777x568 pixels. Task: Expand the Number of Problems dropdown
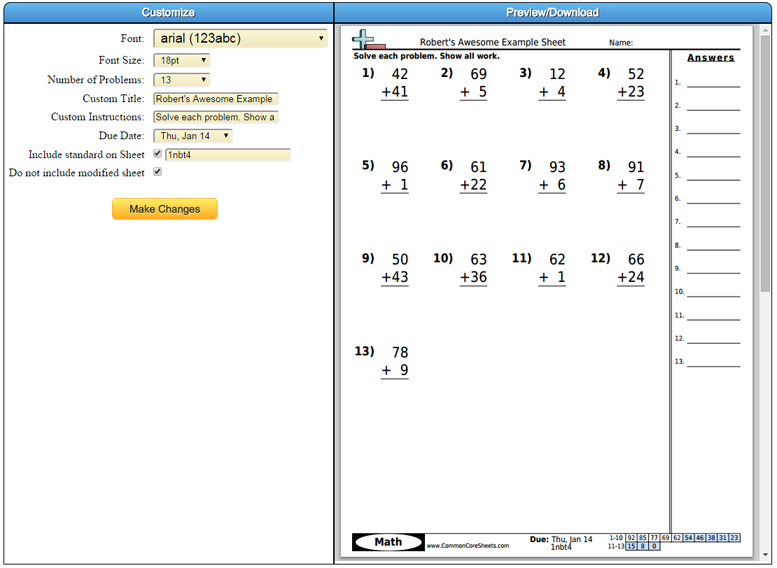[x=181, y=80]
